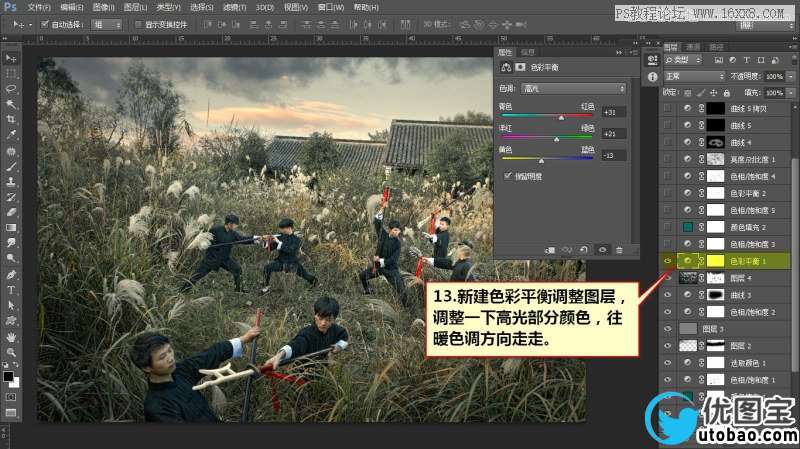Open the layer filter 类型 dropdown
Viewport: 800px width, 449px height.
683,60
